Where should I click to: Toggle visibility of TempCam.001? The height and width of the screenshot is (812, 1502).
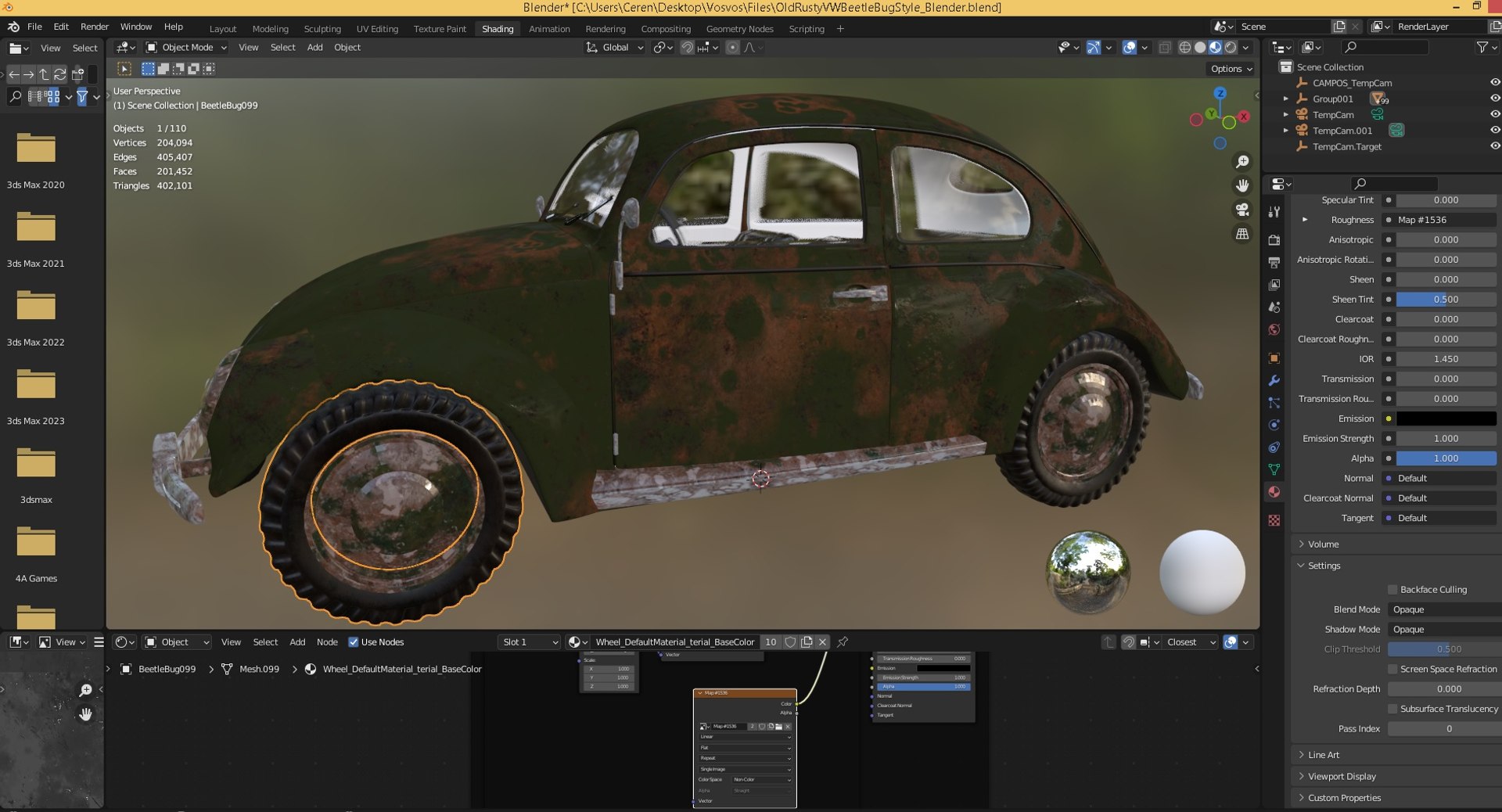click(1494, 131)
